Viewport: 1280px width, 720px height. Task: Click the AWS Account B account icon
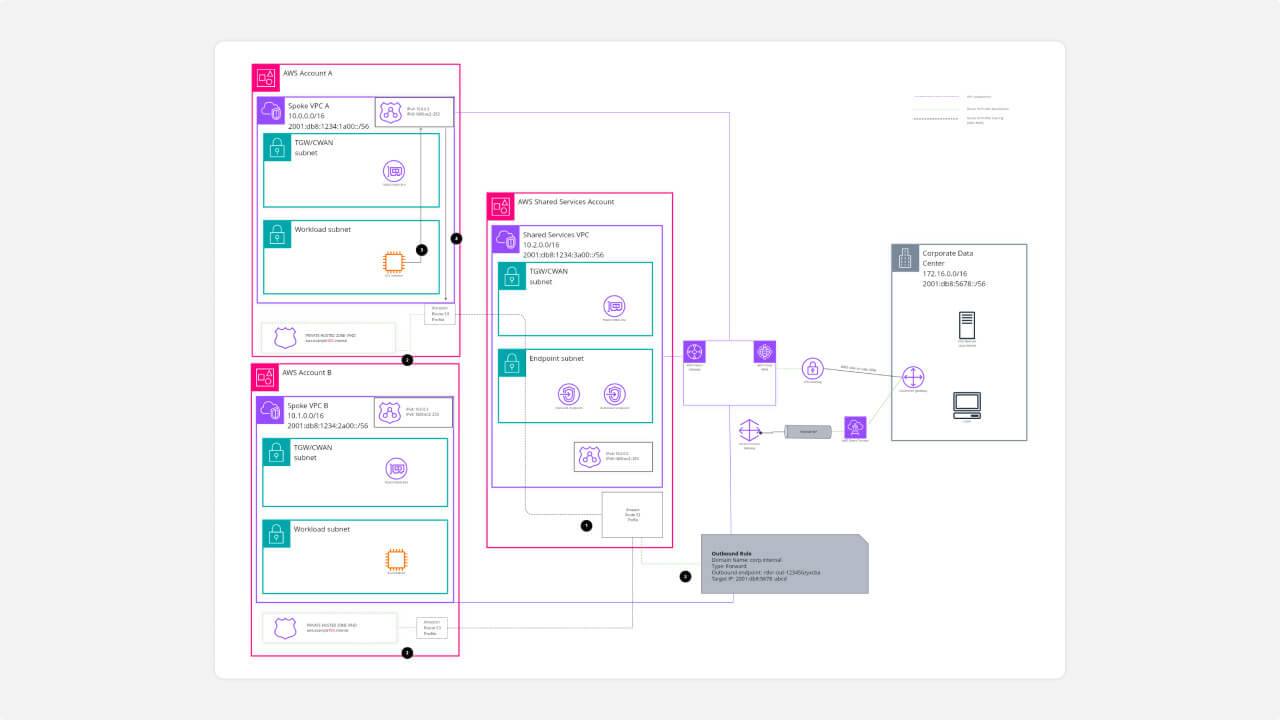pyautogui.click(x=266, y=377)
